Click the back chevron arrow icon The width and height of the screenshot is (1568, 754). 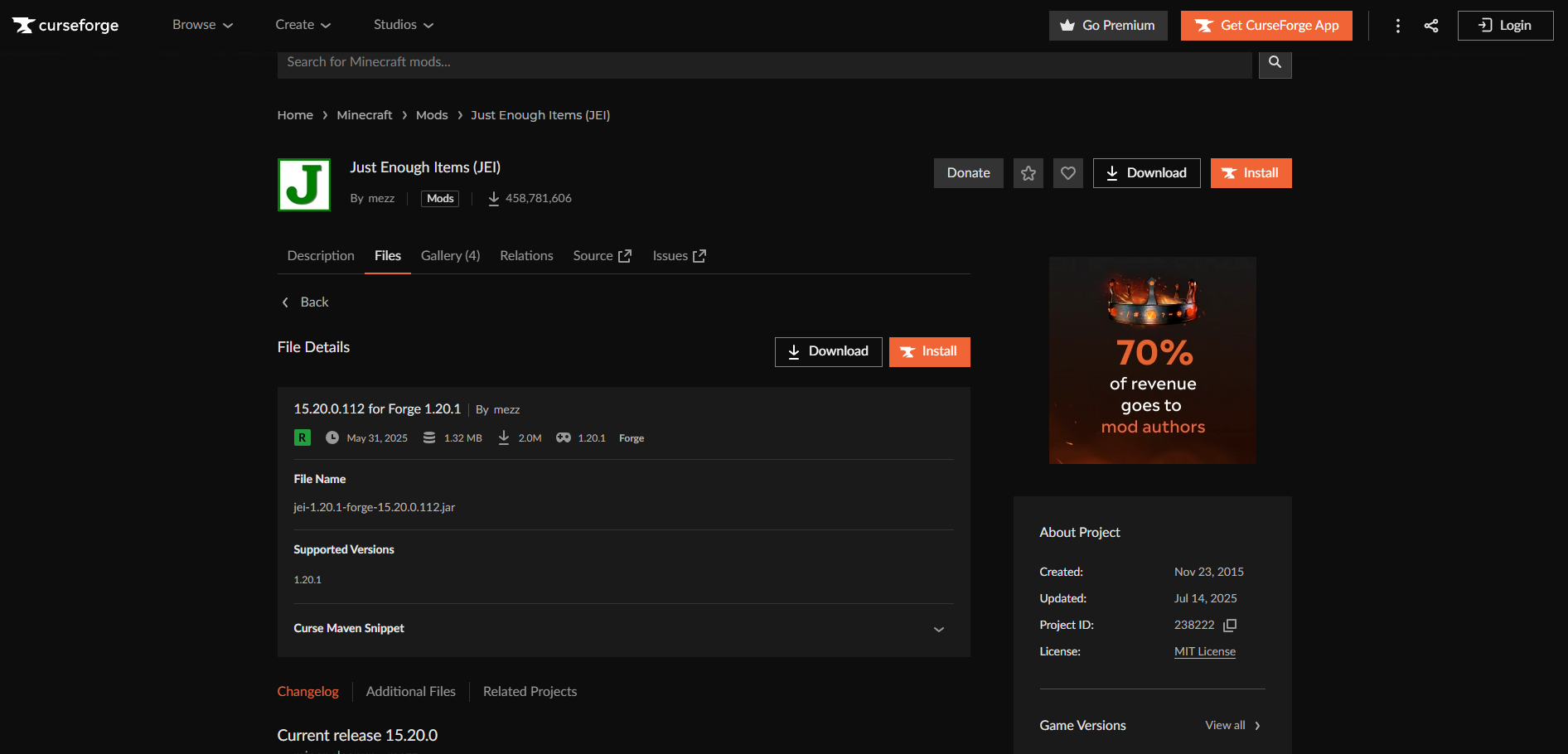[x=285, y=302]
